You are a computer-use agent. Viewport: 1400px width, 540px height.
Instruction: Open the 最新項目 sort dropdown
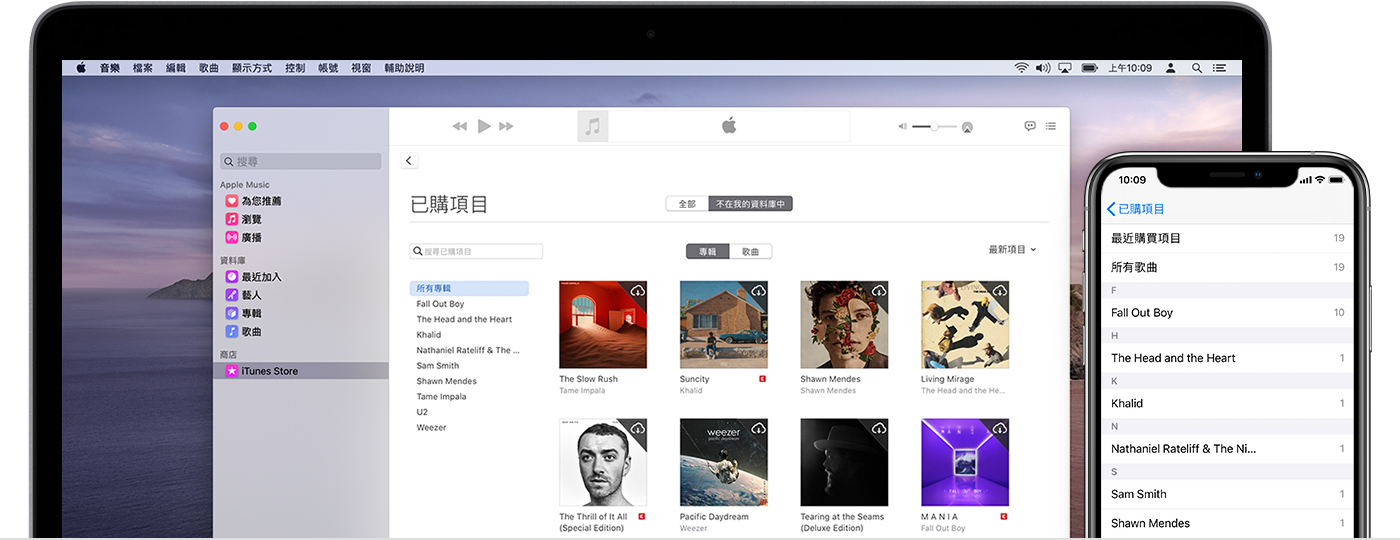click(1012, 250)
